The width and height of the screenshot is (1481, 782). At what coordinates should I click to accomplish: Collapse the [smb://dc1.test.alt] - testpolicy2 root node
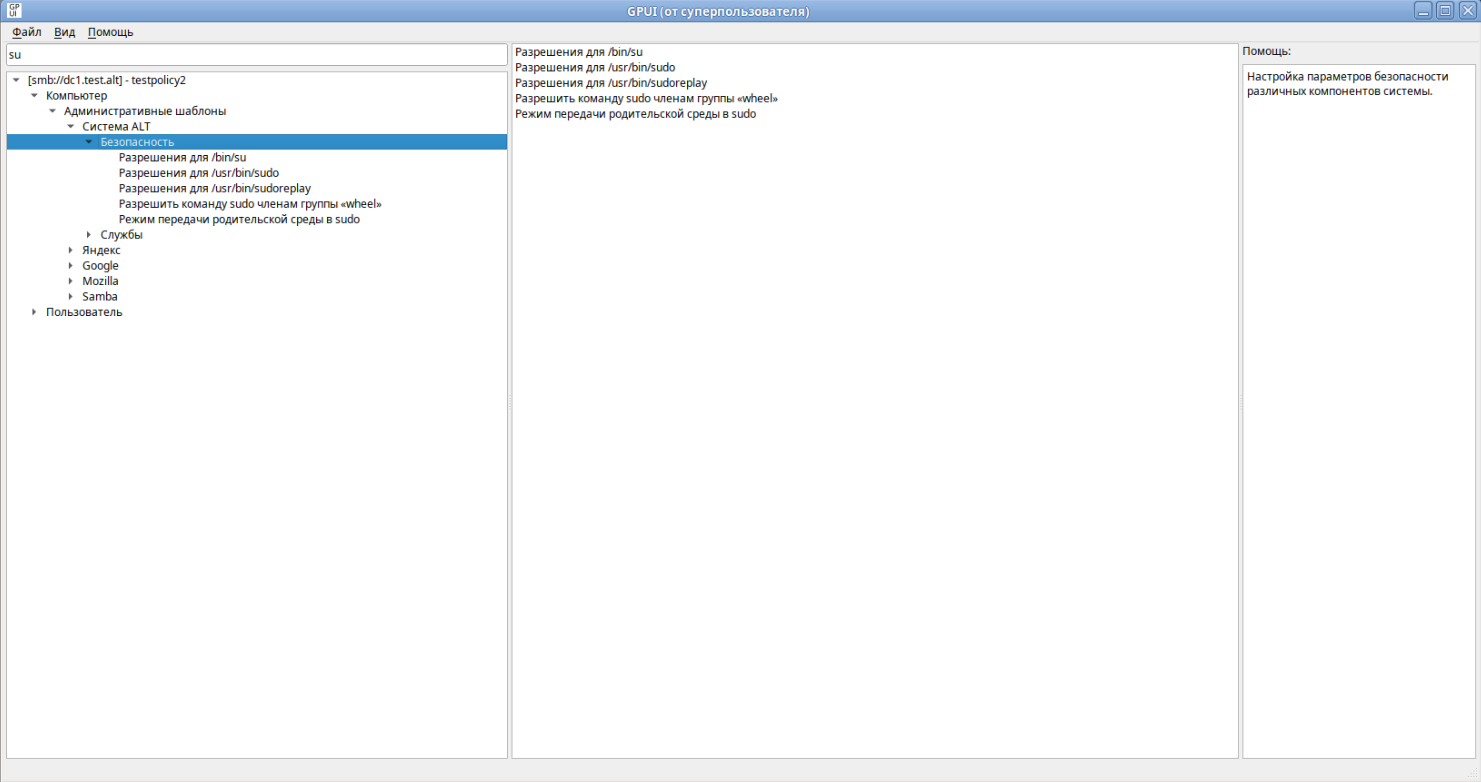pos(16,80)
